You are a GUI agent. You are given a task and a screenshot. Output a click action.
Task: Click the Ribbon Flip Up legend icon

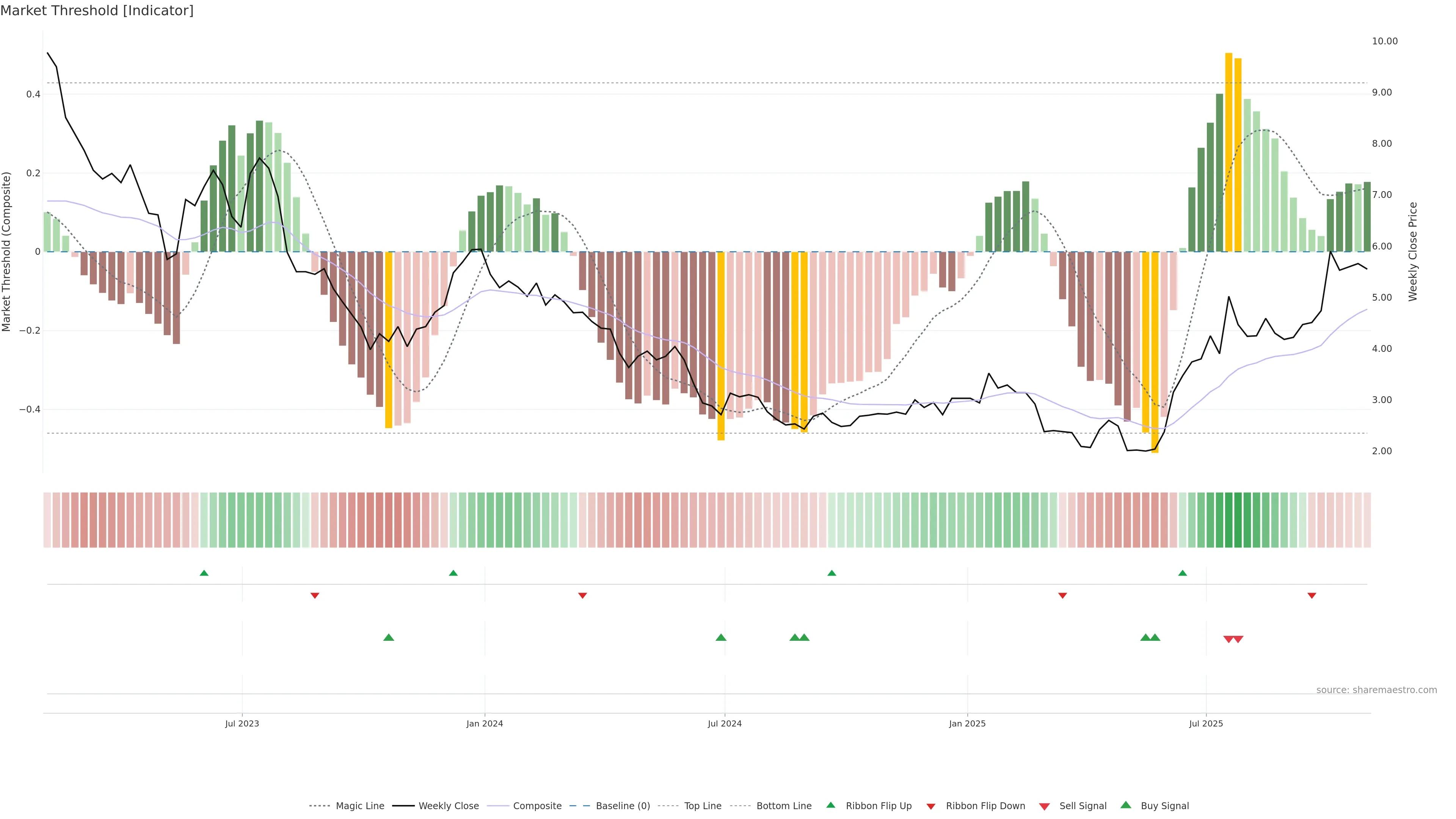pos(830,805)
